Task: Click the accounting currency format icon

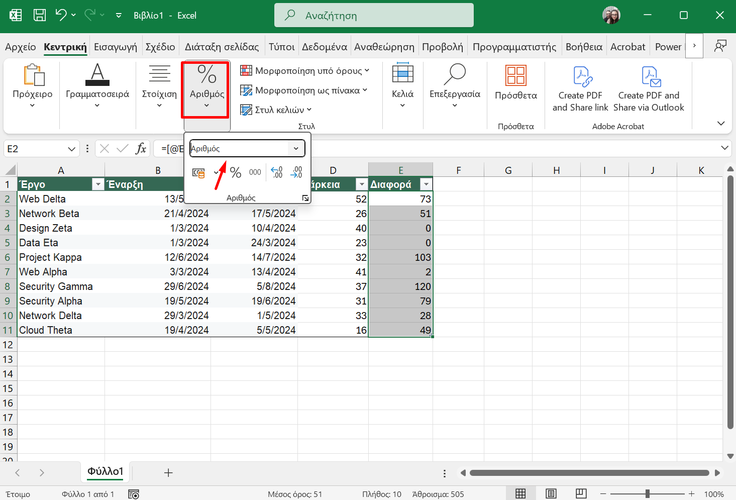Action: tap(199, 173)
